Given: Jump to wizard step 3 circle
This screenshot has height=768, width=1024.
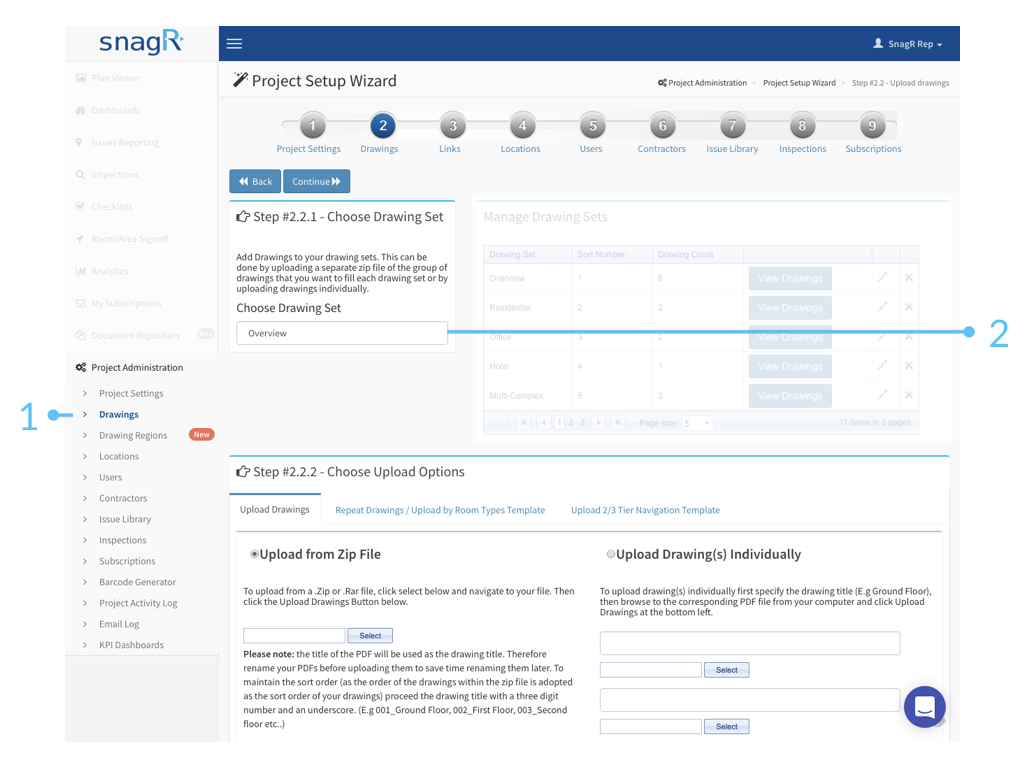Looking at the screenshot, I should pyautogui.click(x=453, y=125).
